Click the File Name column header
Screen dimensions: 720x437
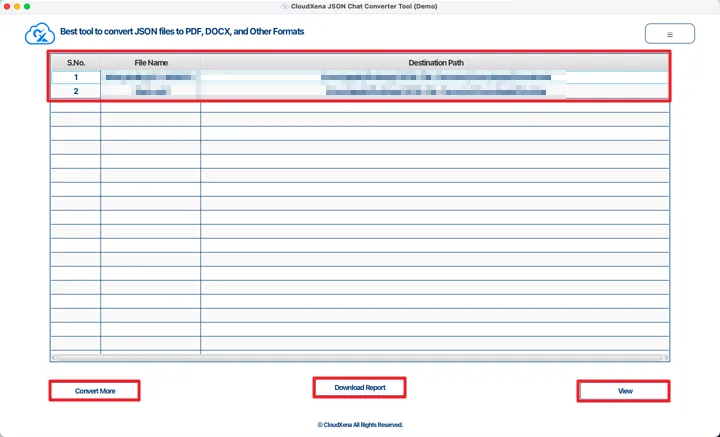151,63
